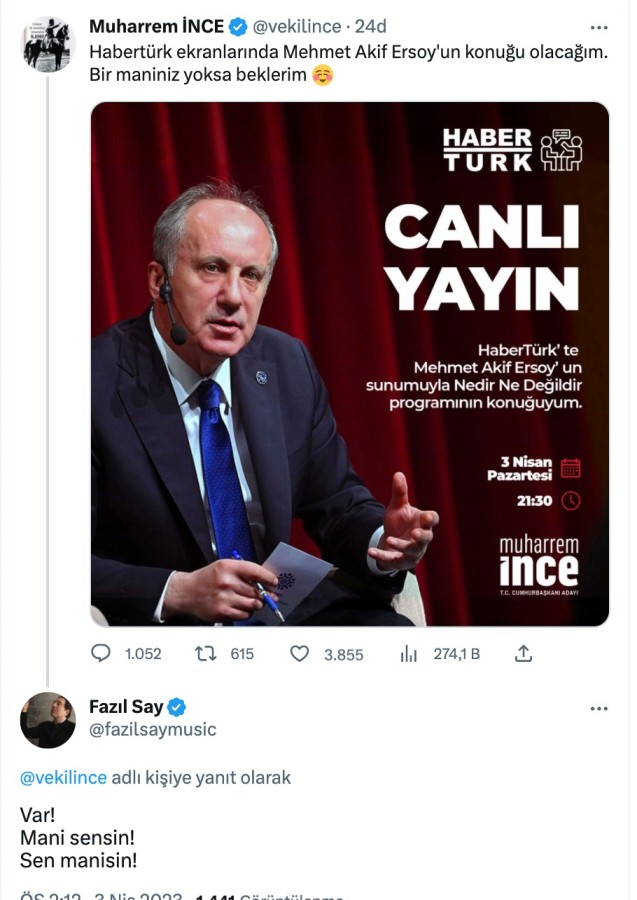637x900 pixels.
Task: Open more options on Fazıl Say reply
Action: tap(599, 708)
